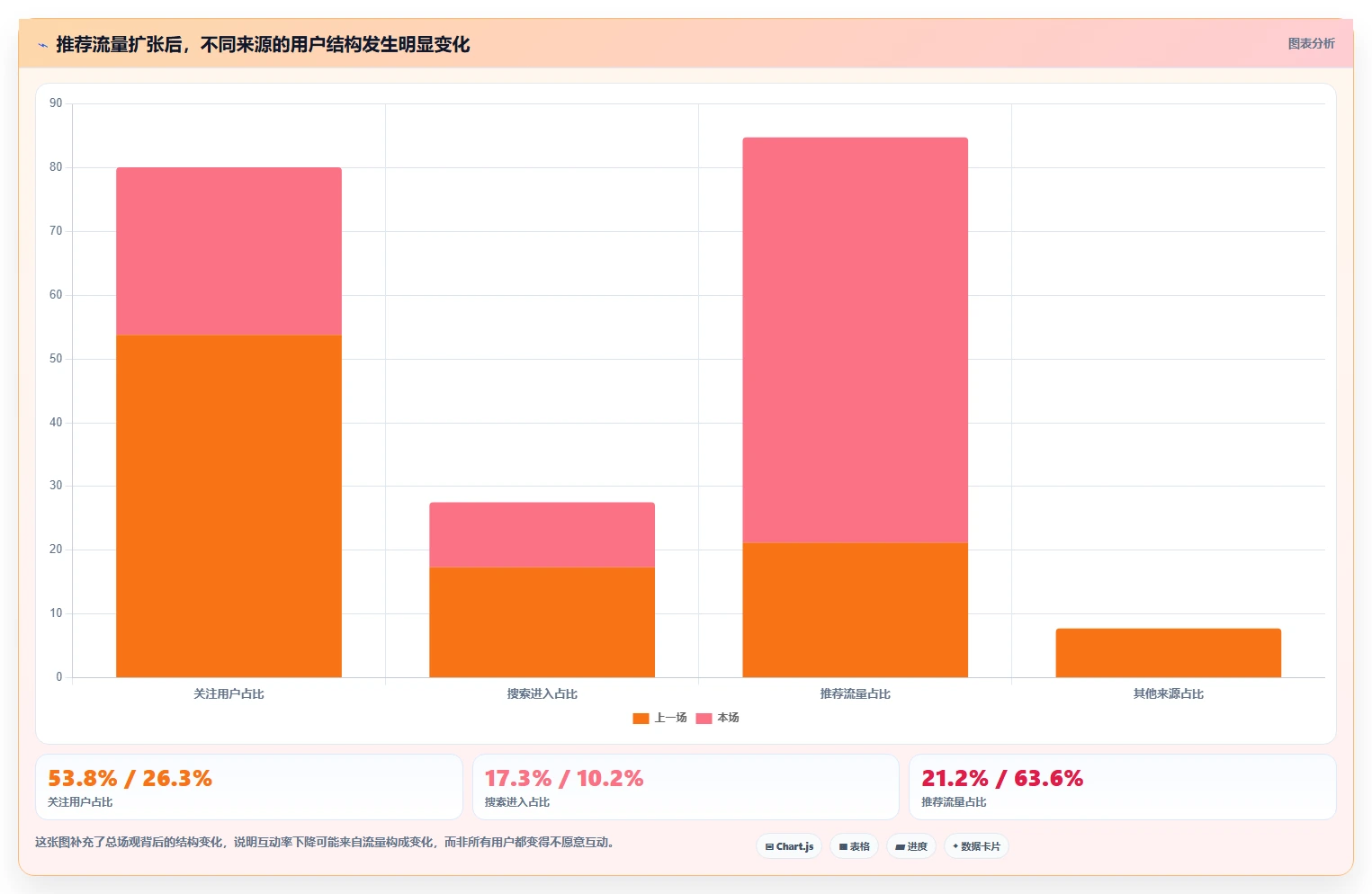1372x894 pixels.
Task: Toggle the 本场 legend item
Action: click(x=718, y=718)
